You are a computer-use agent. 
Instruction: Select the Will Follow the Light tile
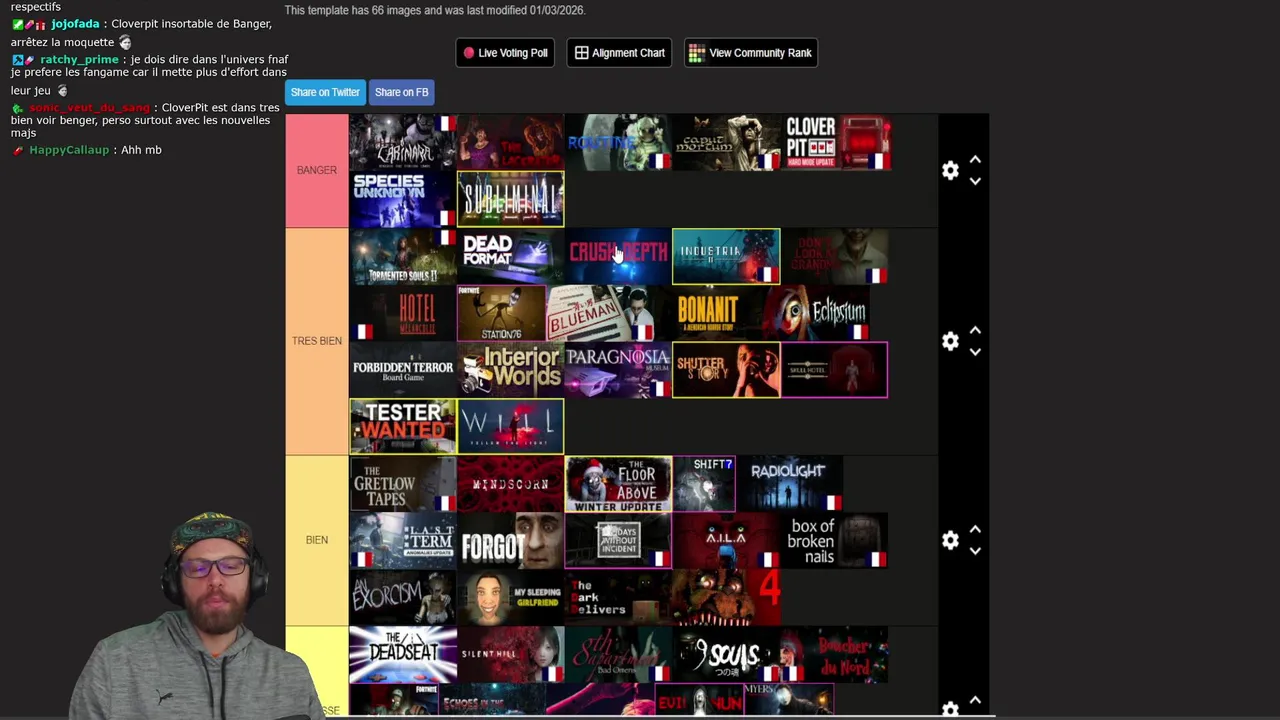(x=510, y=427)
